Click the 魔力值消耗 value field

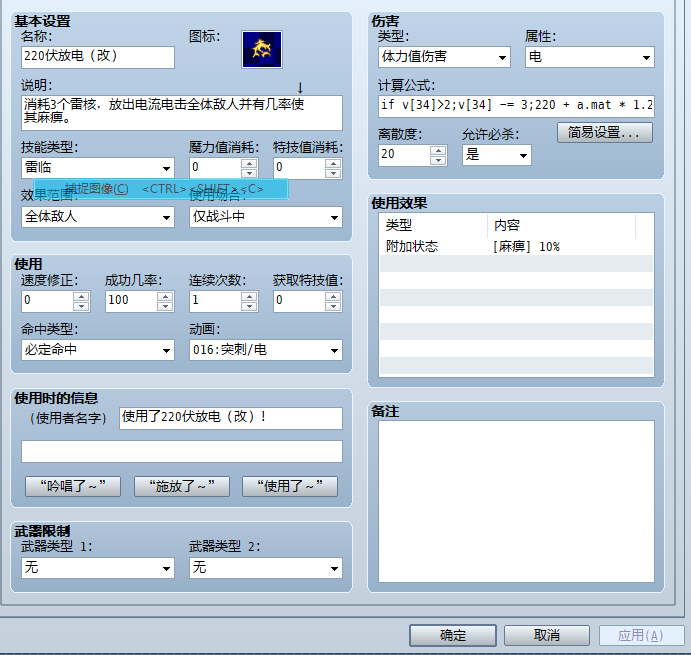pos(215,168)
